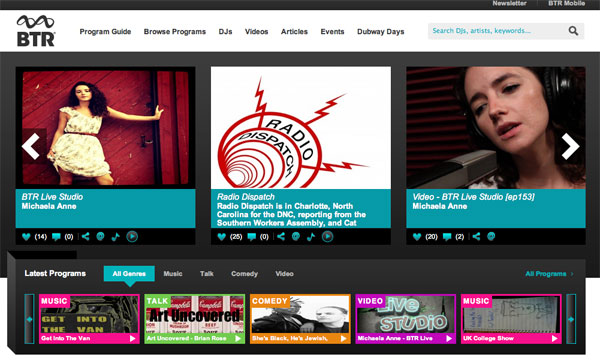Advance to the next featured slide arrow
This screenshot has height=363, width=600.
[570, 146]
